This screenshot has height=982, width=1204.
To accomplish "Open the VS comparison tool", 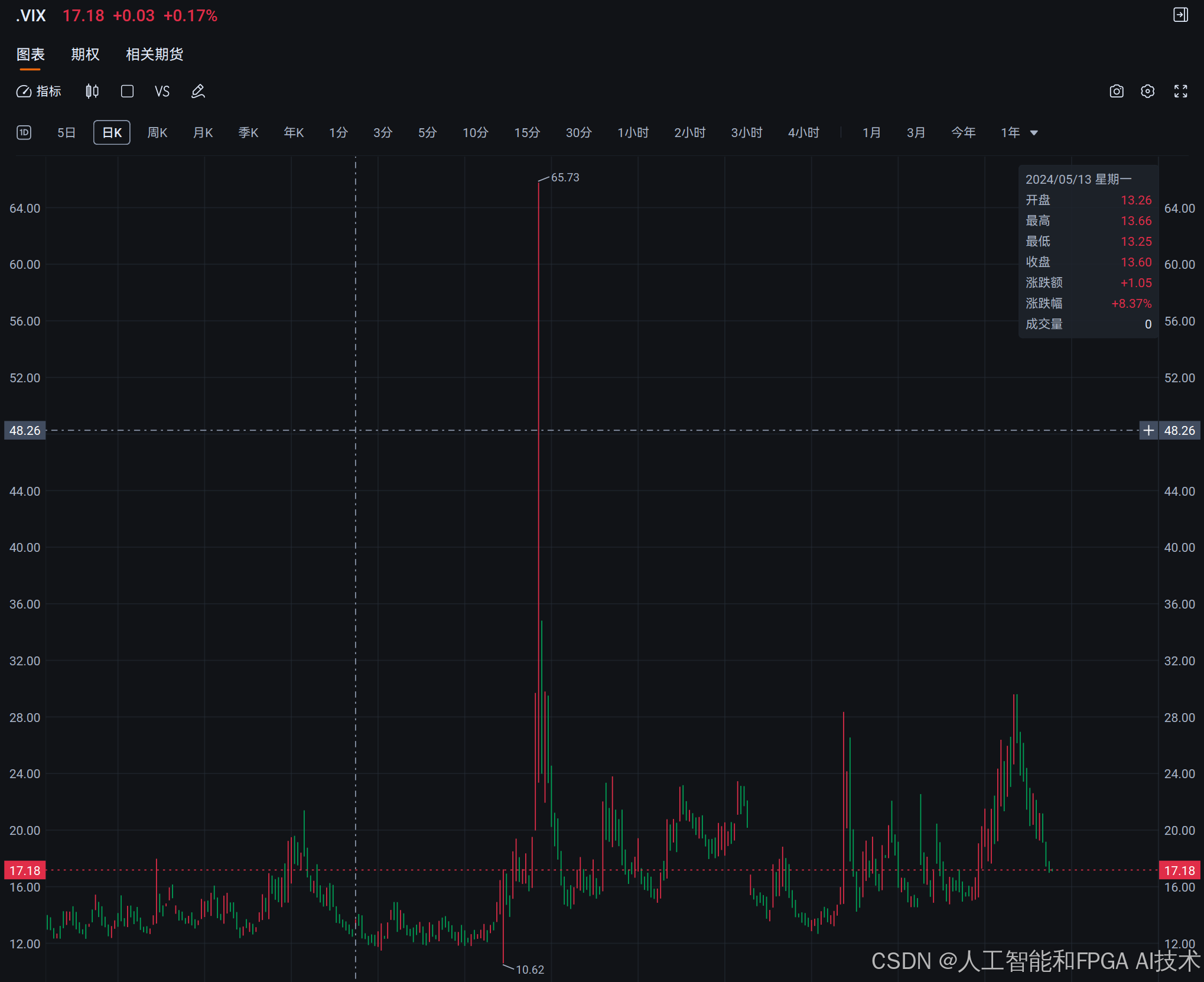I will pos(162,91).
